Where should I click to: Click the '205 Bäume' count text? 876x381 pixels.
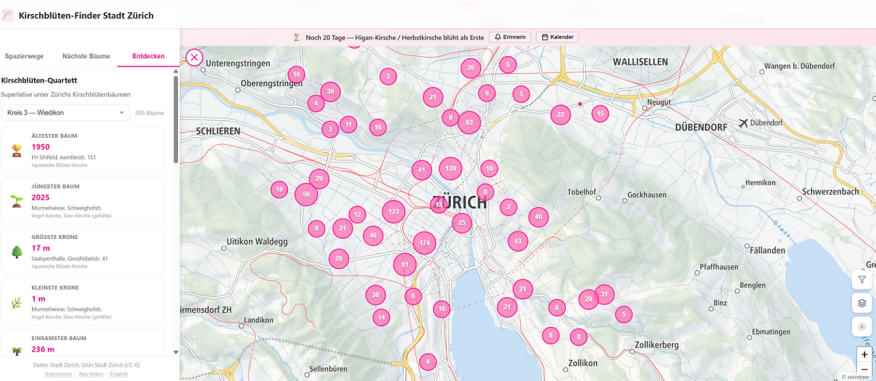tap(150, 113)
